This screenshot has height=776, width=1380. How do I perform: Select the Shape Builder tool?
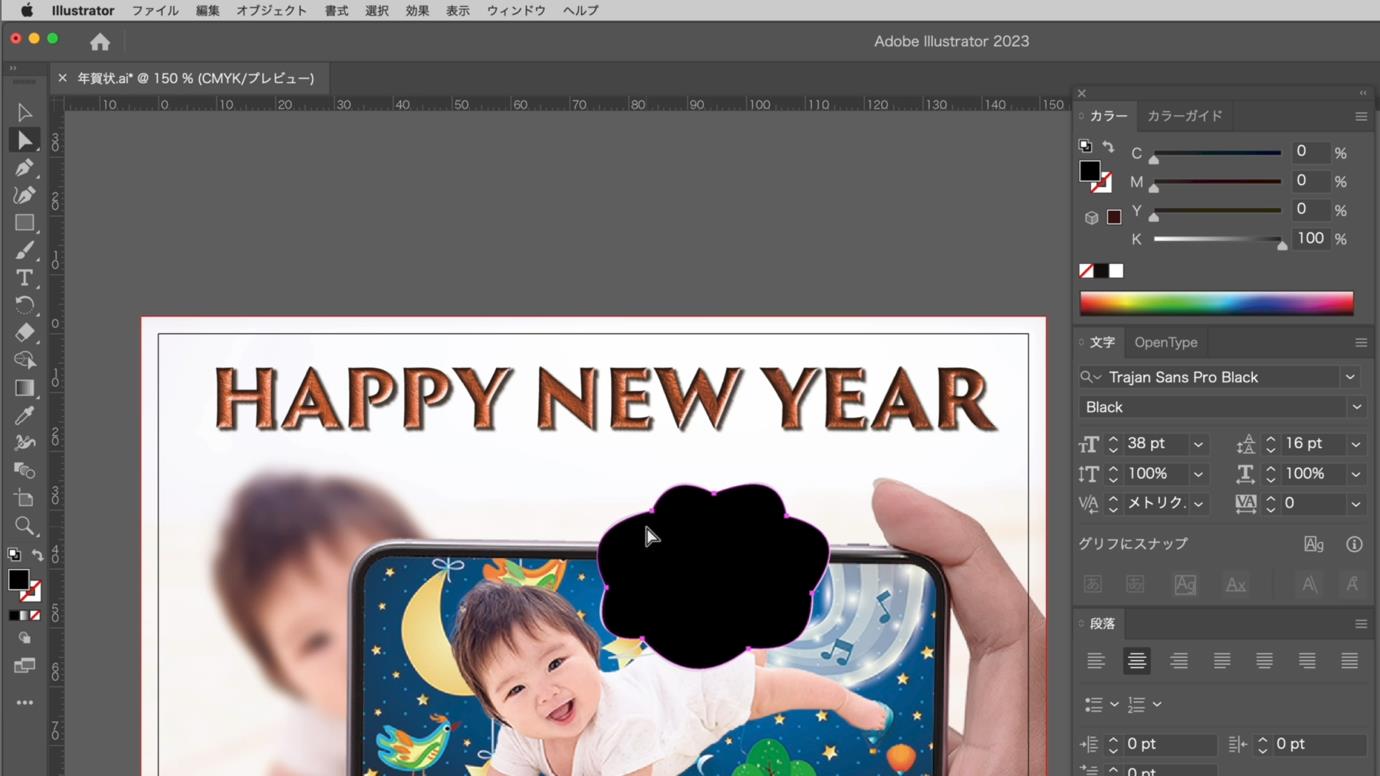24,360
